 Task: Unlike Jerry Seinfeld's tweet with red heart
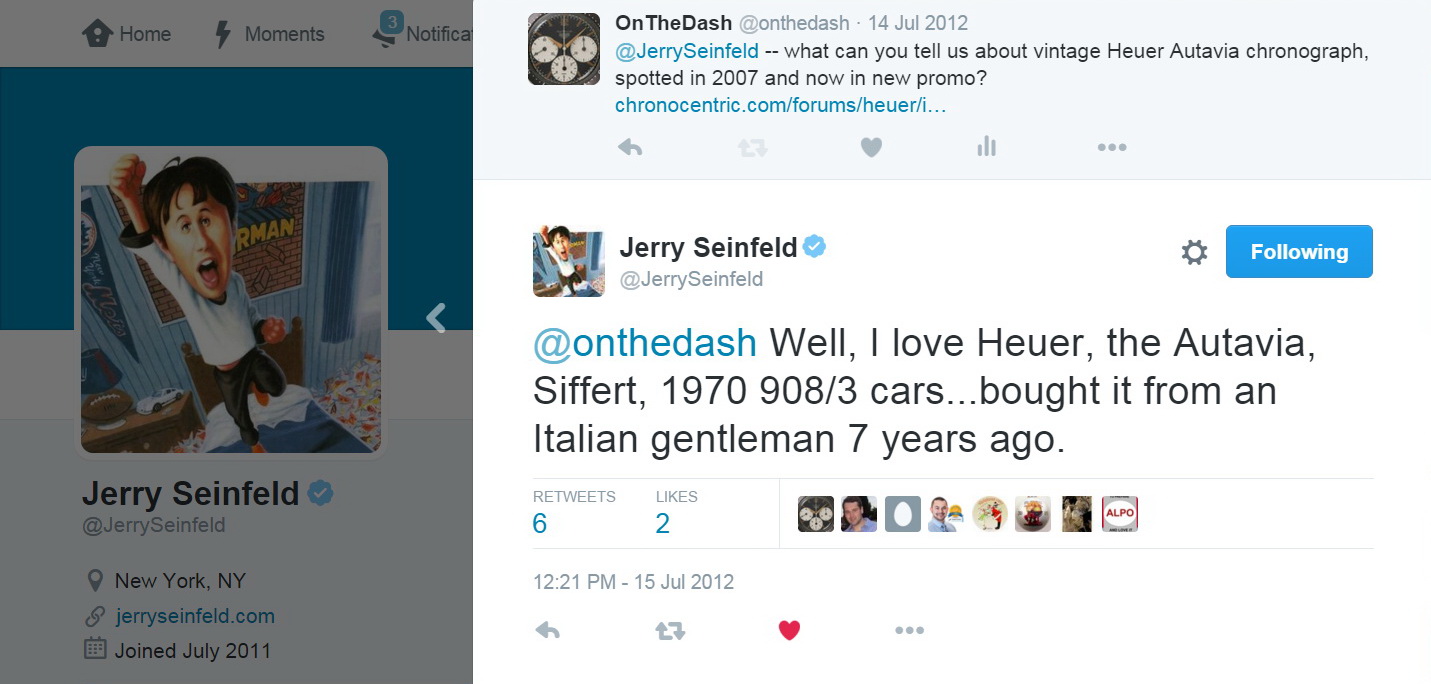click(x=789, y=631)
